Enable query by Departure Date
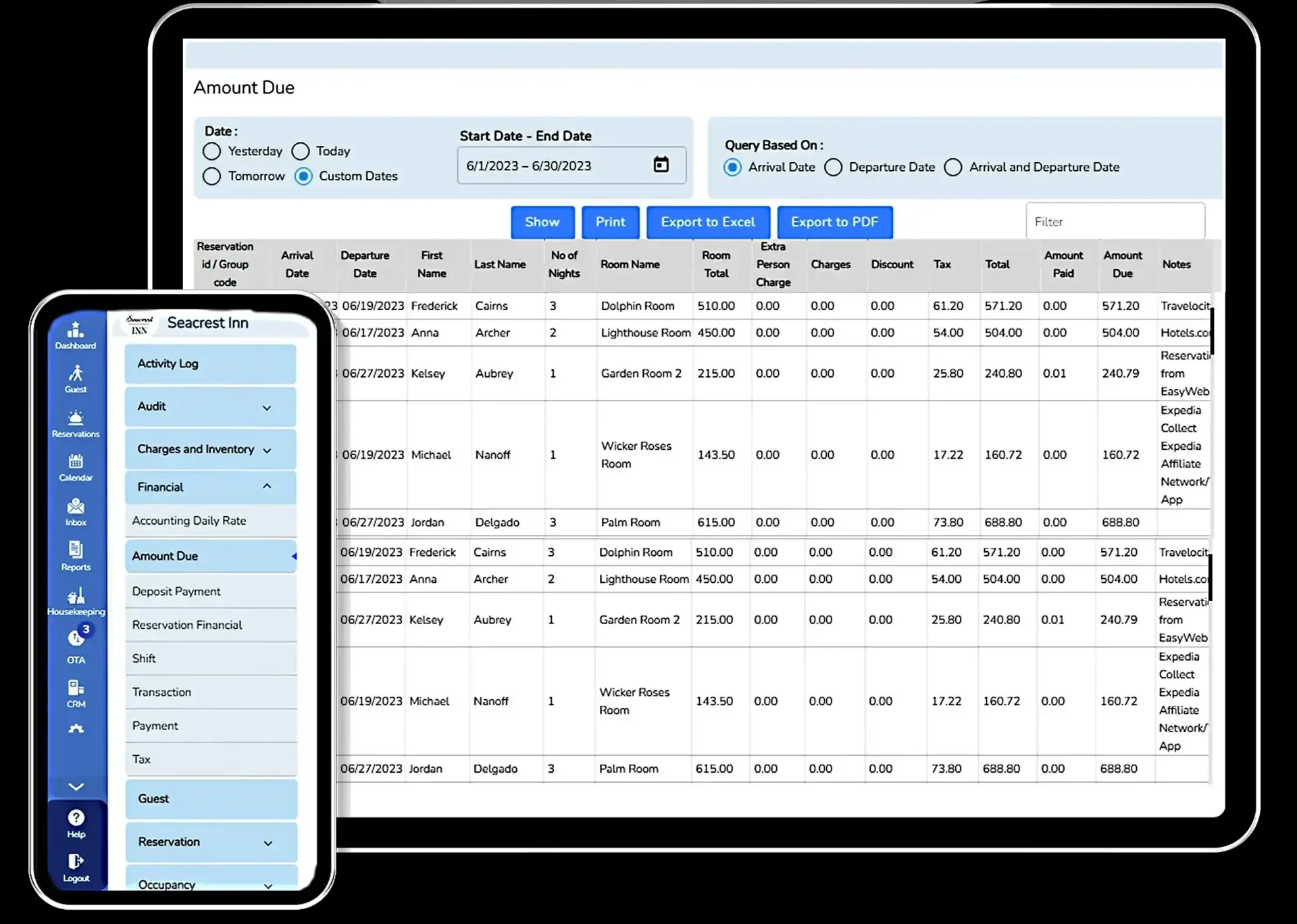The height and width of the screenshot is (924, 1297). click(834, 167)
